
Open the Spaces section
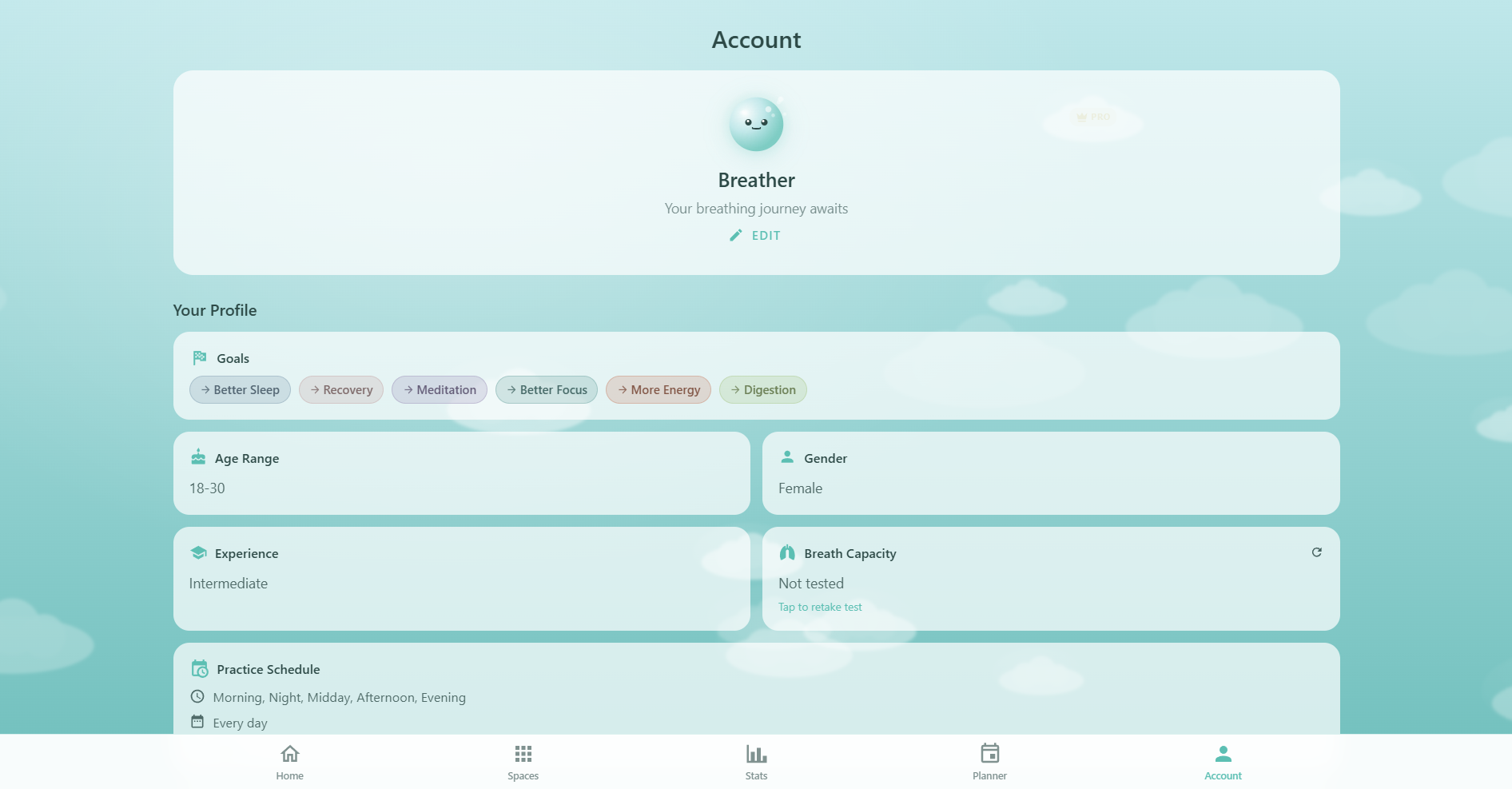point(523,760)
